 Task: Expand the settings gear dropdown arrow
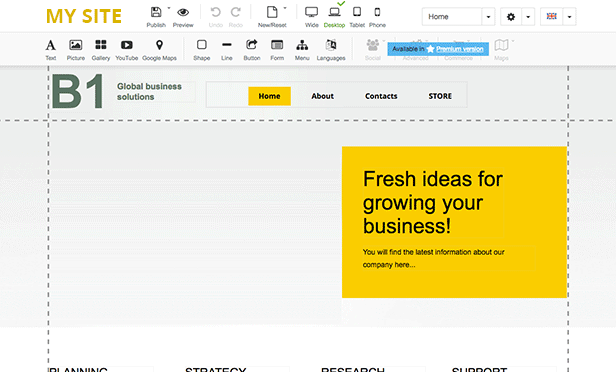(528, 17)
